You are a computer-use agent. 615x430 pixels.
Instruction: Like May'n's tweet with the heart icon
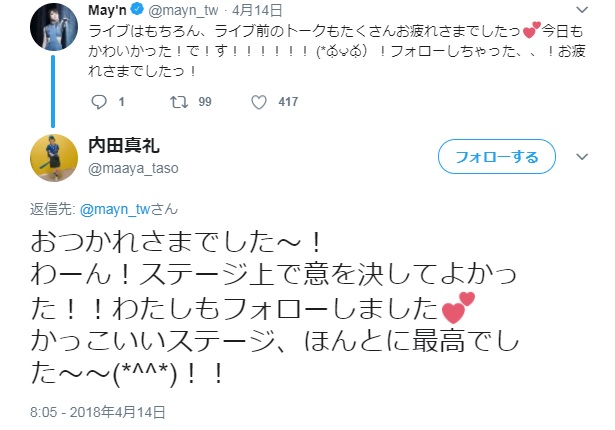coord(257,101)
